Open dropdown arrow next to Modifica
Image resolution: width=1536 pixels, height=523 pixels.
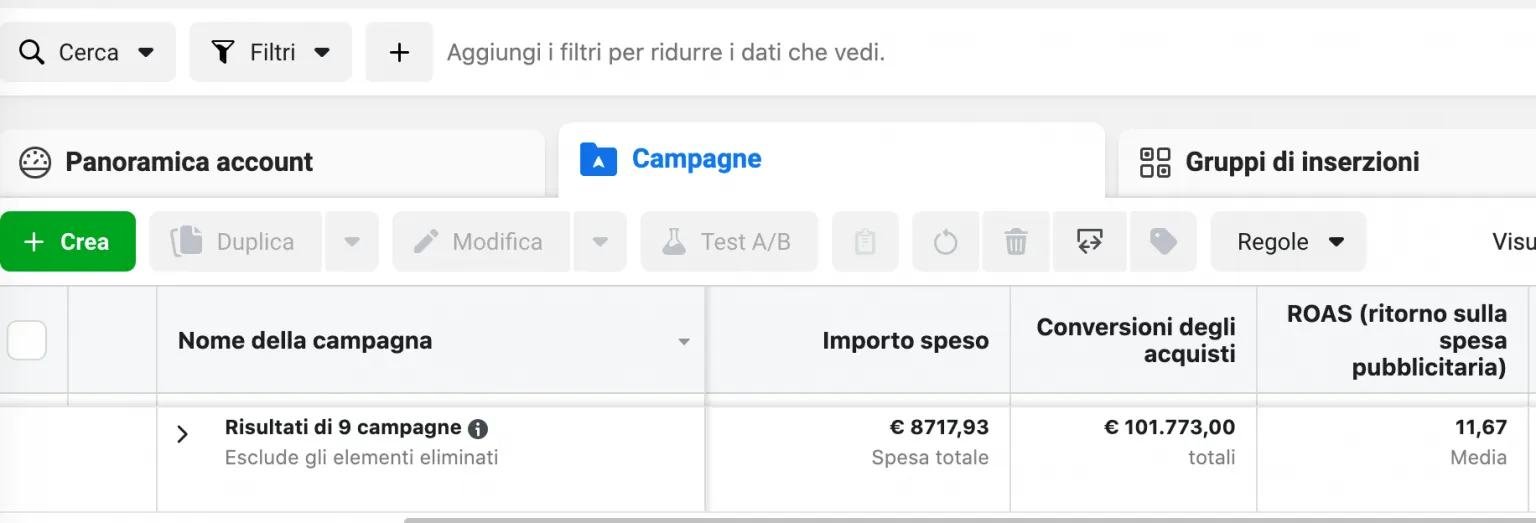coord(600,242)
